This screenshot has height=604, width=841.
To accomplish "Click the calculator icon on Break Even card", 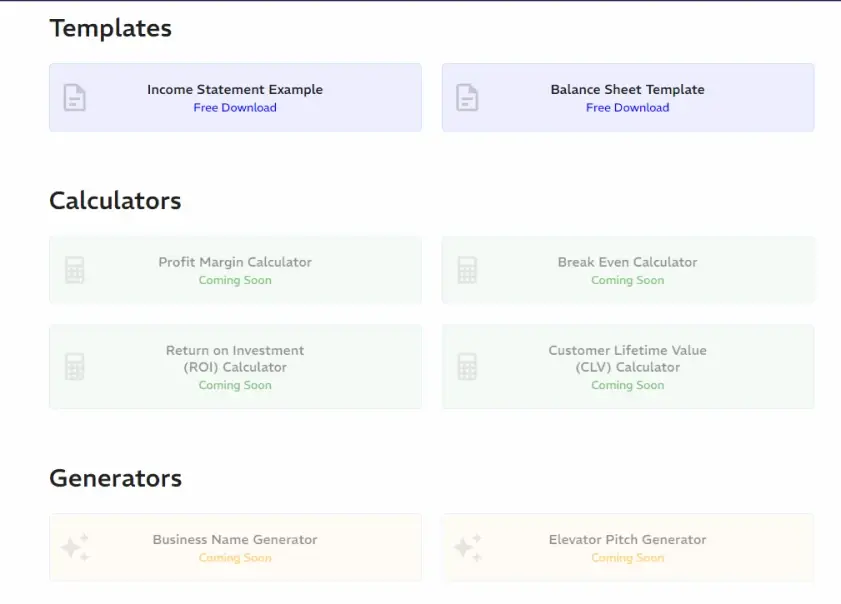I will tap(467, 270).
